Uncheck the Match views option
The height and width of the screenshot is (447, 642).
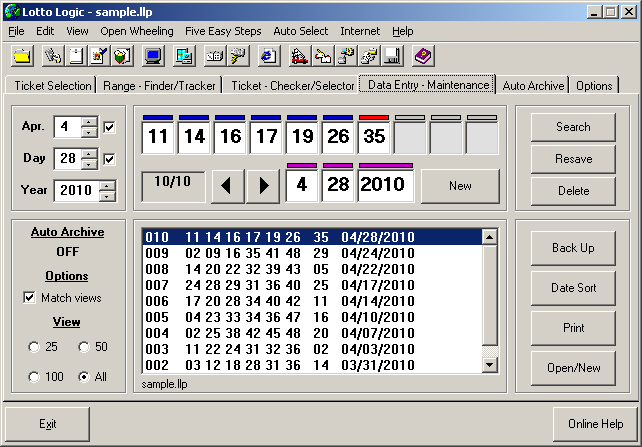29,297
